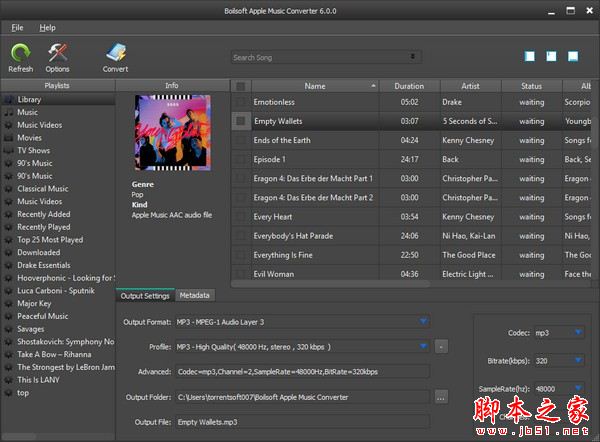Click the TV Shows playlist icon
Screen dimensions: 600x442
8,151
